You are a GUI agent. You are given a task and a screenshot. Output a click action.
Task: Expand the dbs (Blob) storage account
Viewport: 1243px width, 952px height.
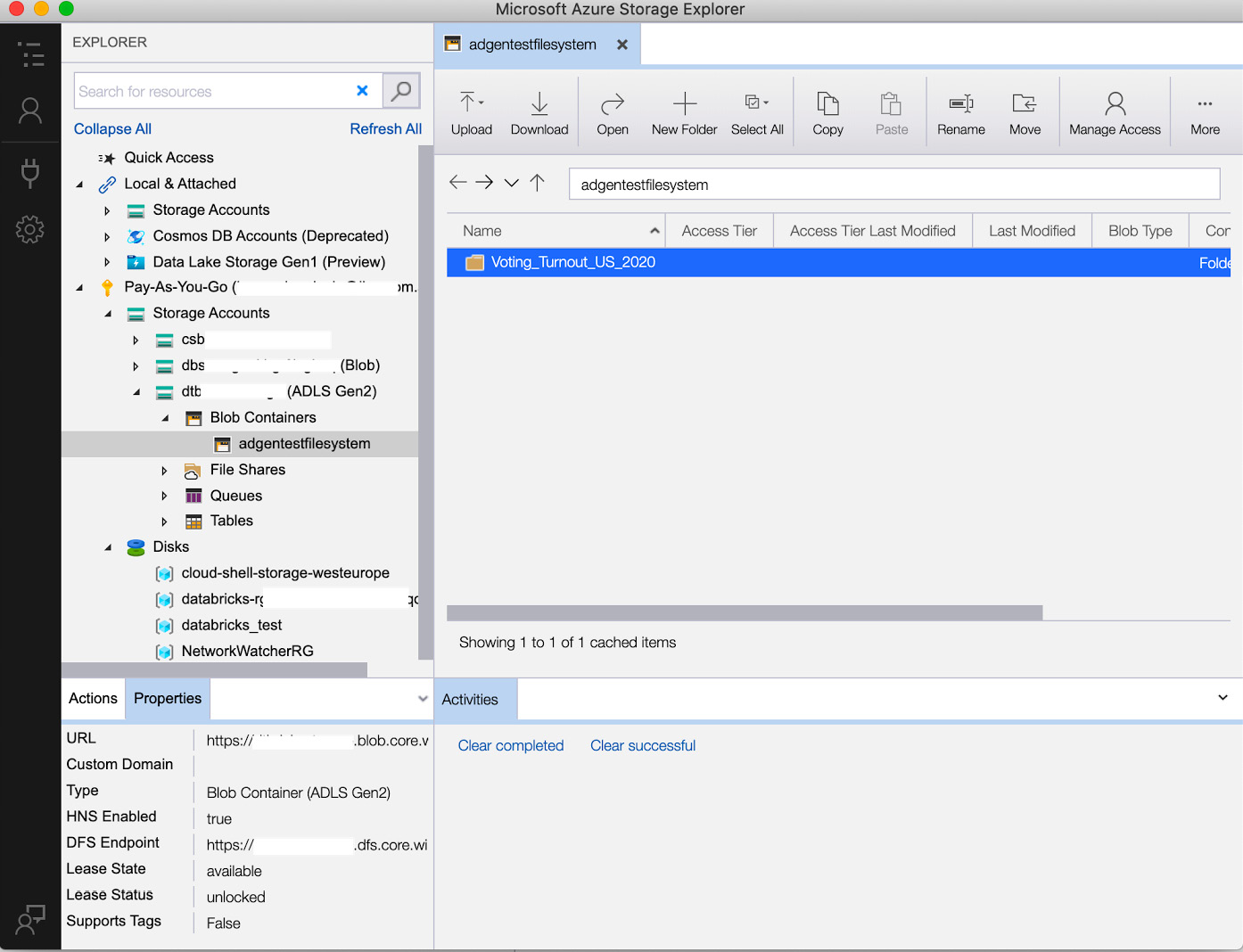[136, 366]
